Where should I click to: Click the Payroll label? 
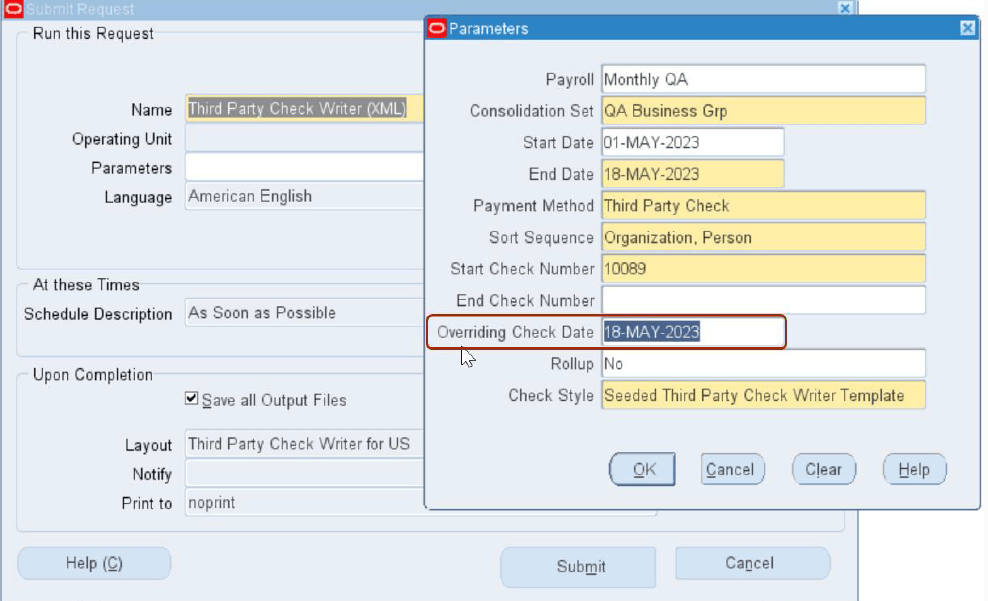(x=570, y=79)
